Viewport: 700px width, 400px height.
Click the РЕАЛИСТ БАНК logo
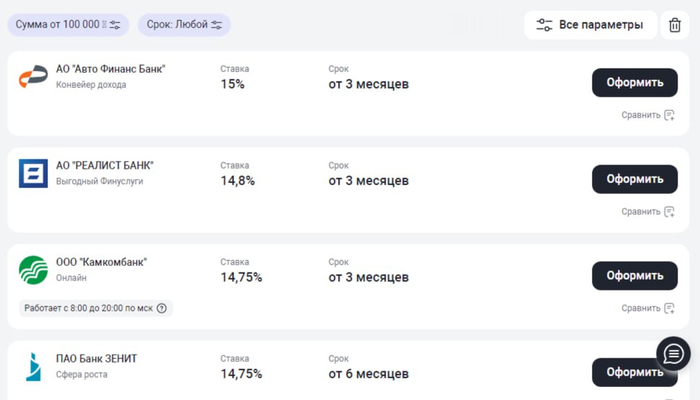(x=34, y=173)
